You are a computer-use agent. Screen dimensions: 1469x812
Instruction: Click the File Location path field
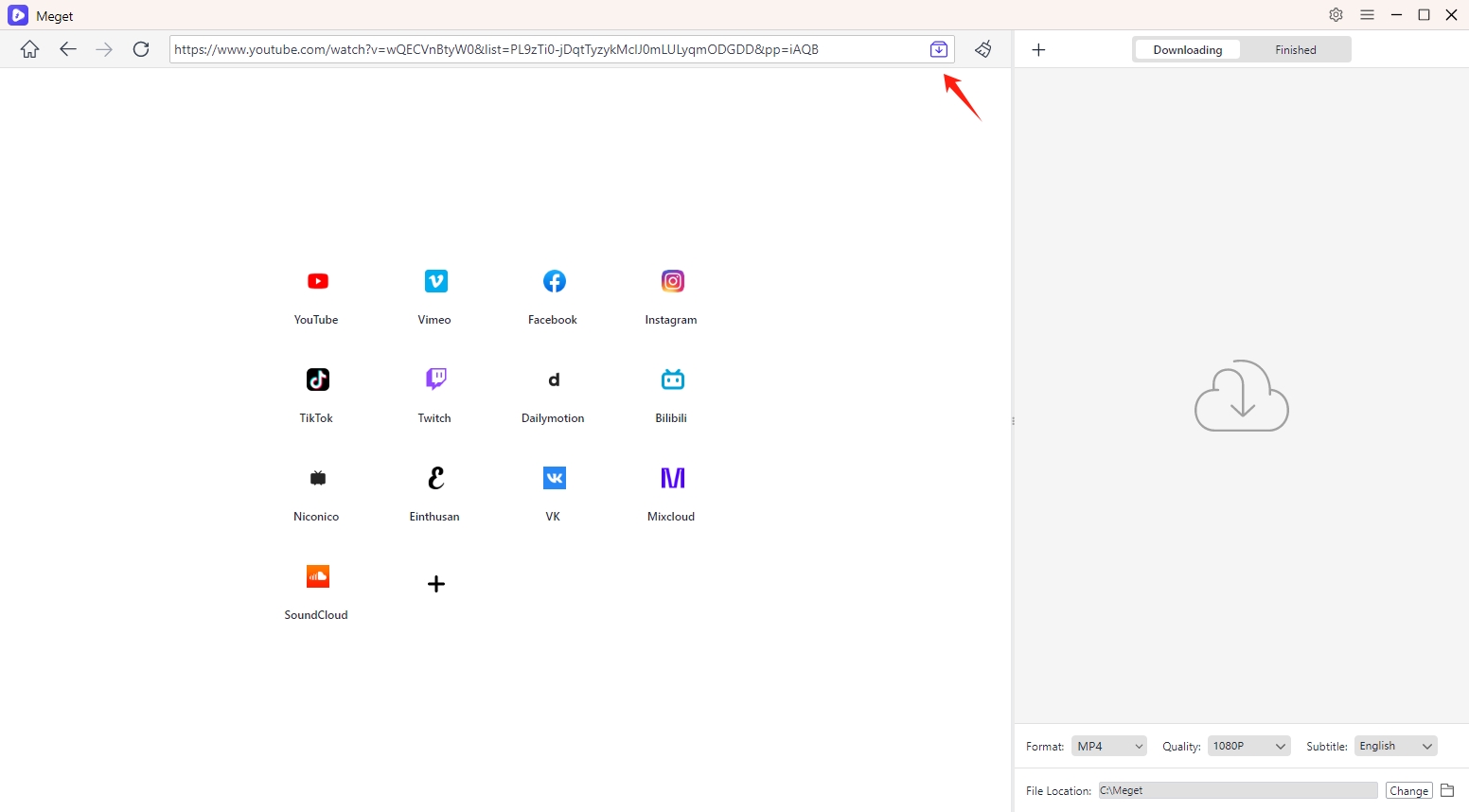click(1237, 790)
